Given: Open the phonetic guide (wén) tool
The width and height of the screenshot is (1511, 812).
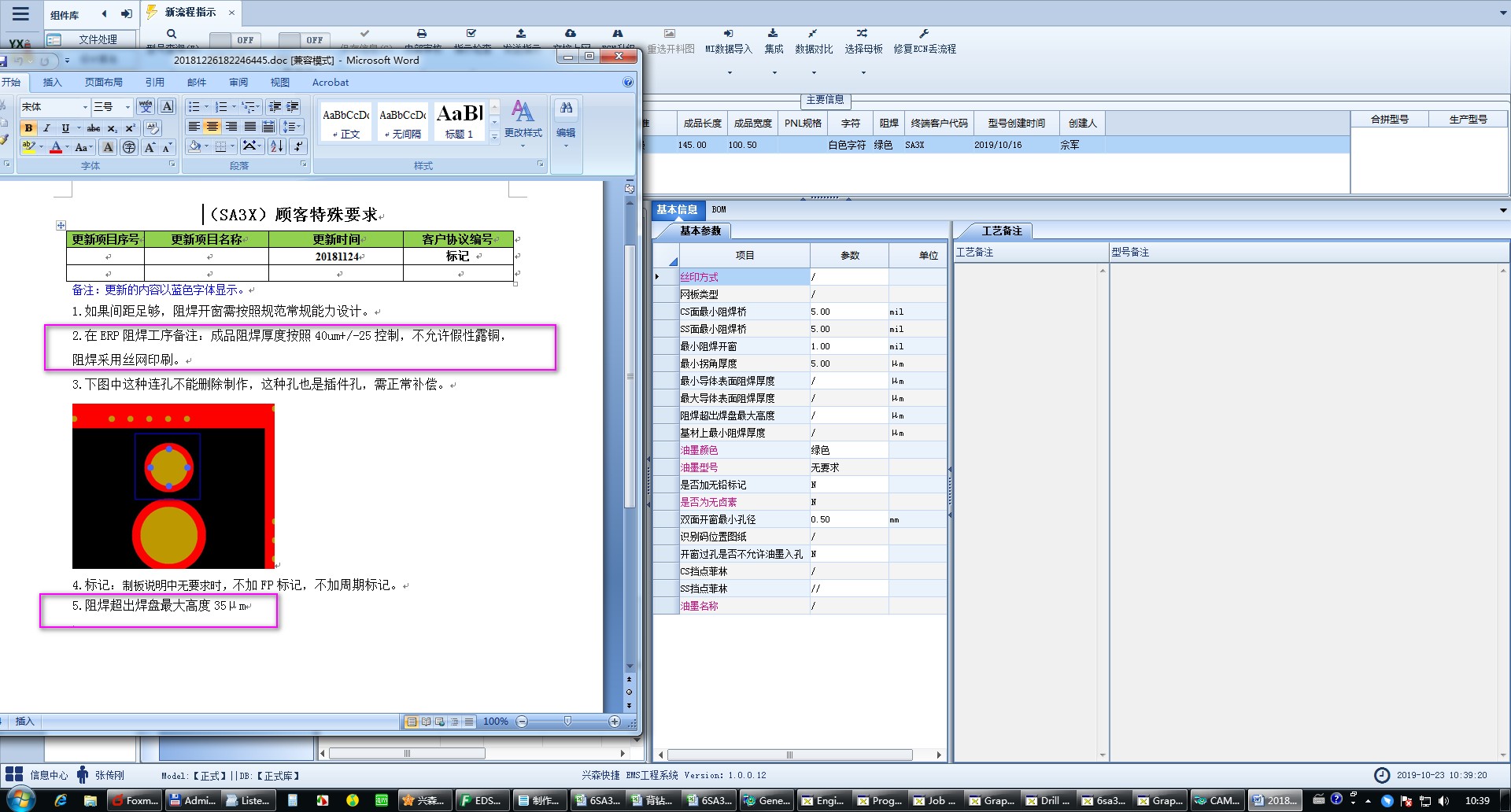Looking at the screenshot, I should 146,107.
